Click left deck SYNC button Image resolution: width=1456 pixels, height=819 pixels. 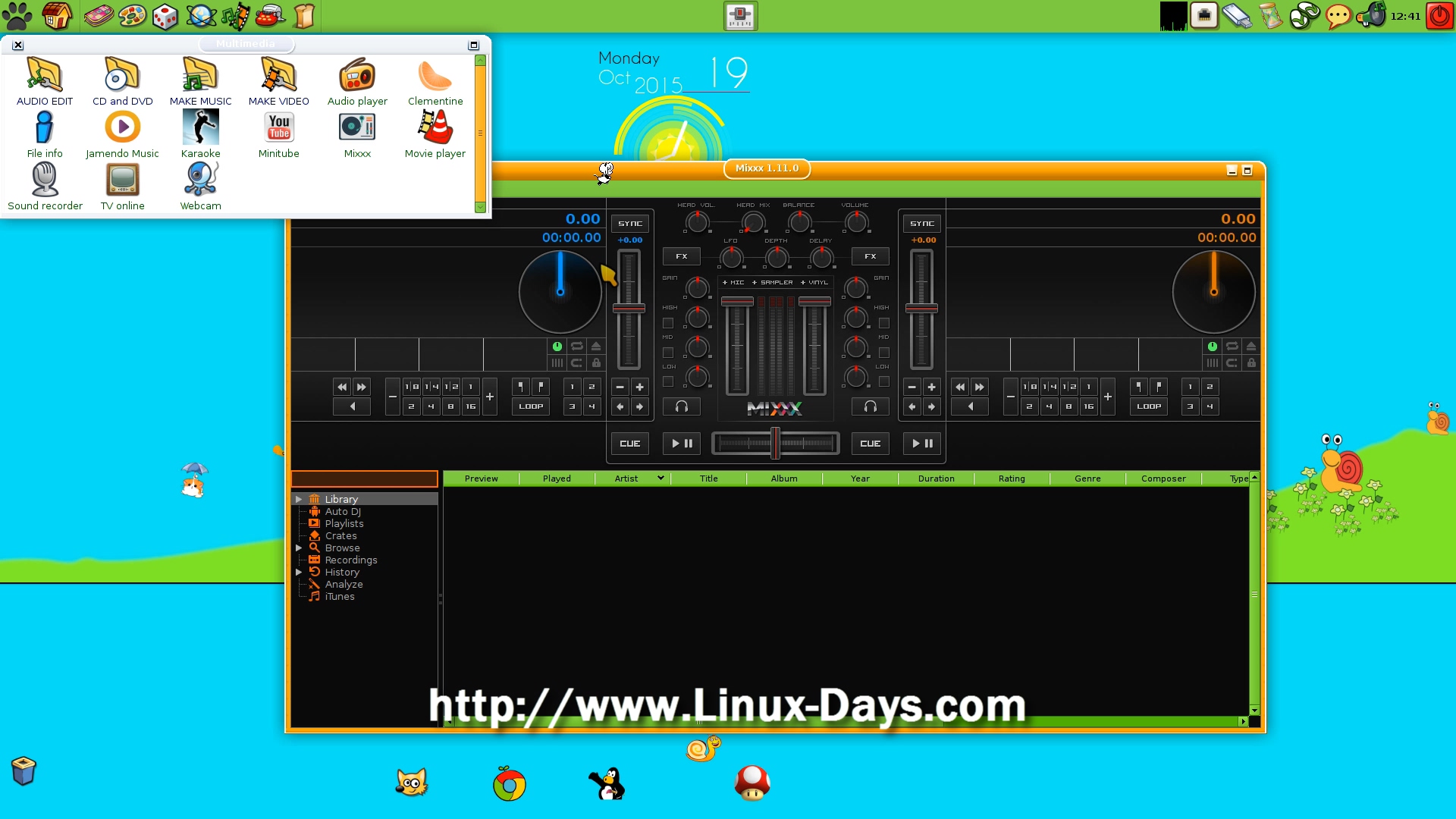coord(629,224)
